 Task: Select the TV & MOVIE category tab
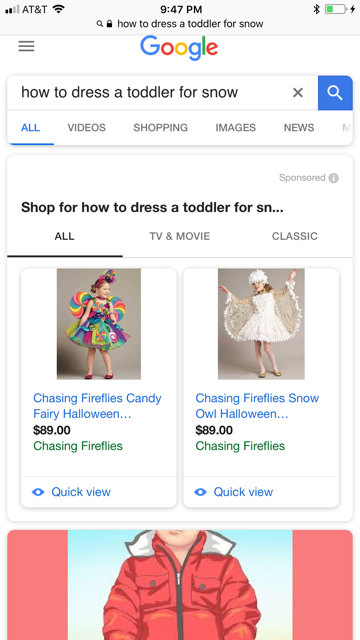click(x=180, y=236)
